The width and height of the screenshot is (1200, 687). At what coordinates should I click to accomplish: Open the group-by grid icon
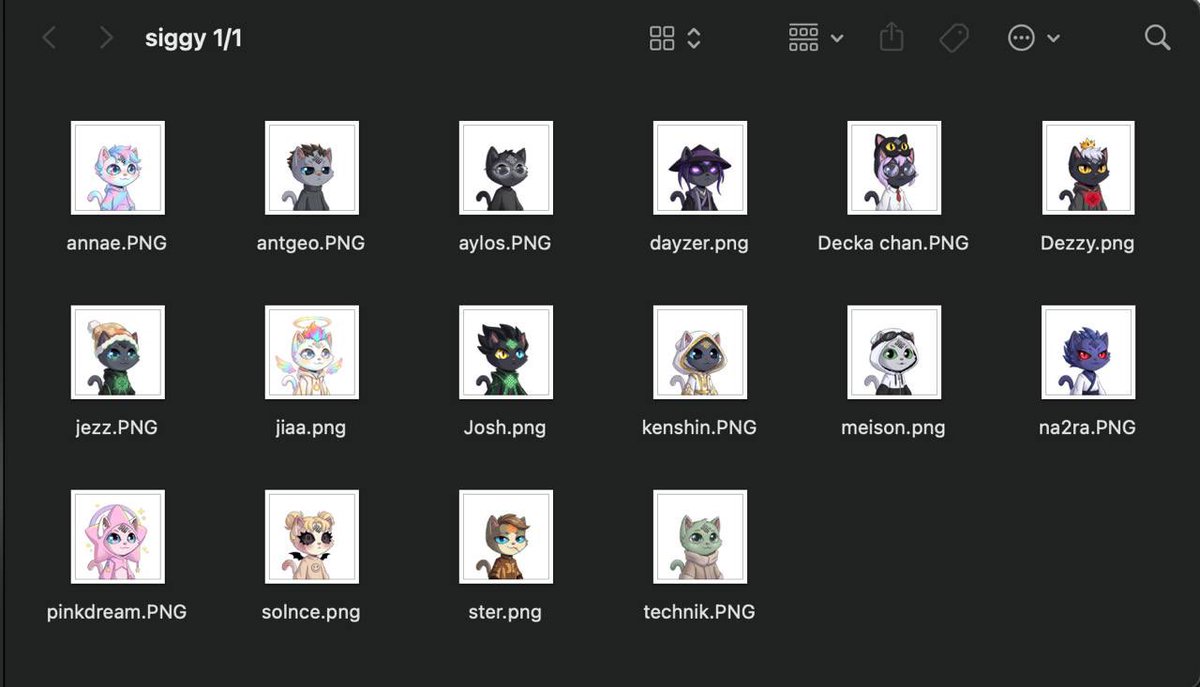tap(803, 39)
